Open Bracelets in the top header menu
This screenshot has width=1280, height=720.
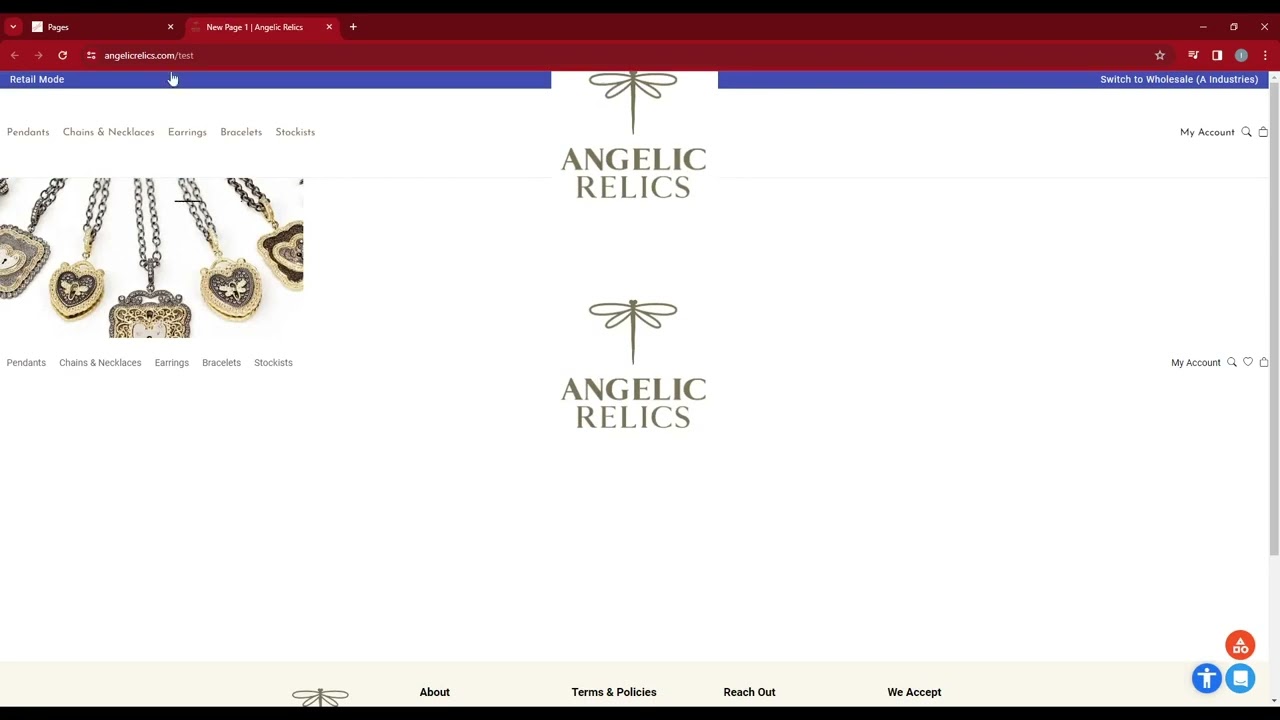pyautogui.click(x=241, y=132)
